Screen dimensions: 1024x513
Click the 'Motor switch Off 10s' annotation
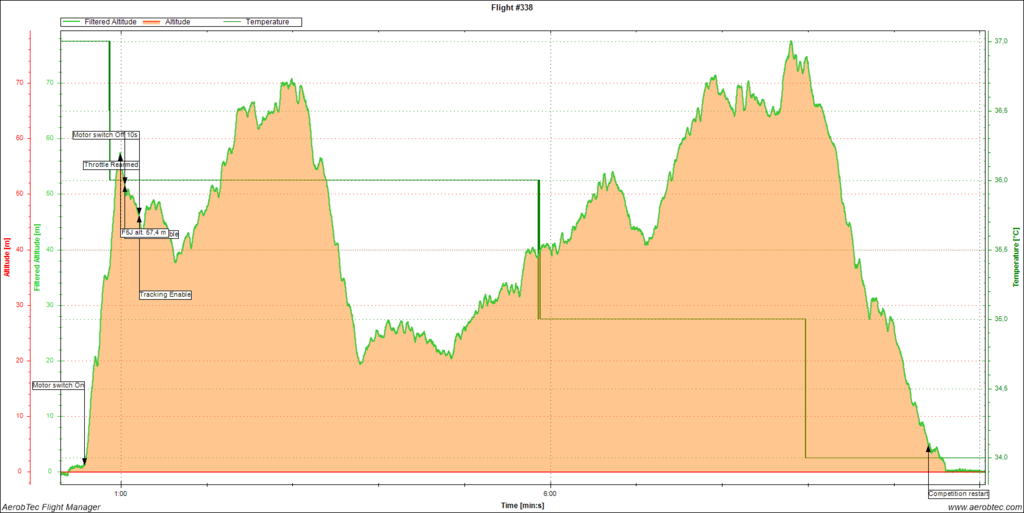point(106,135)
